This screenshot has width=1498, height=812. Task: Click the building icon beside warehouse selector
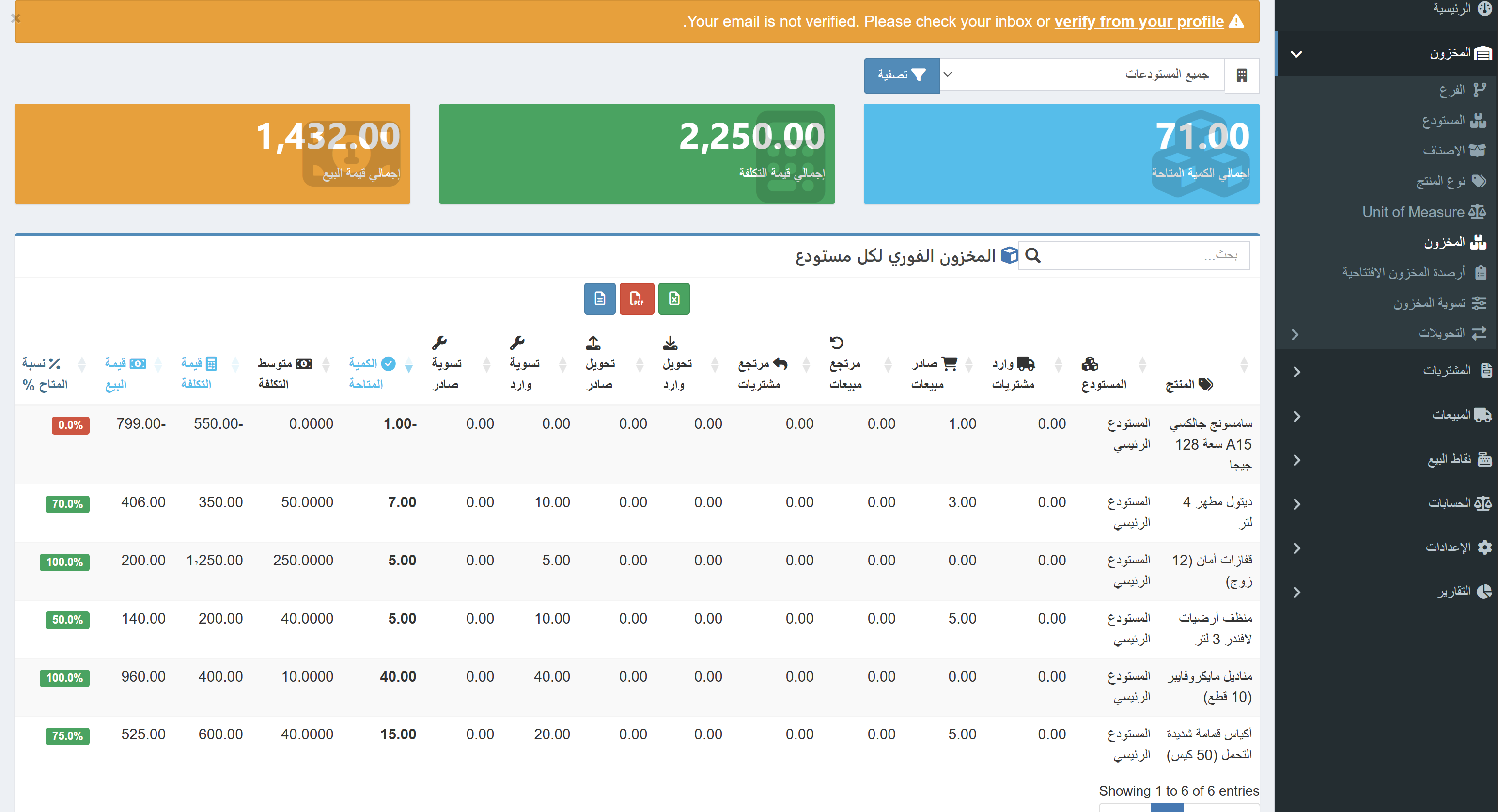(1242, 75)
